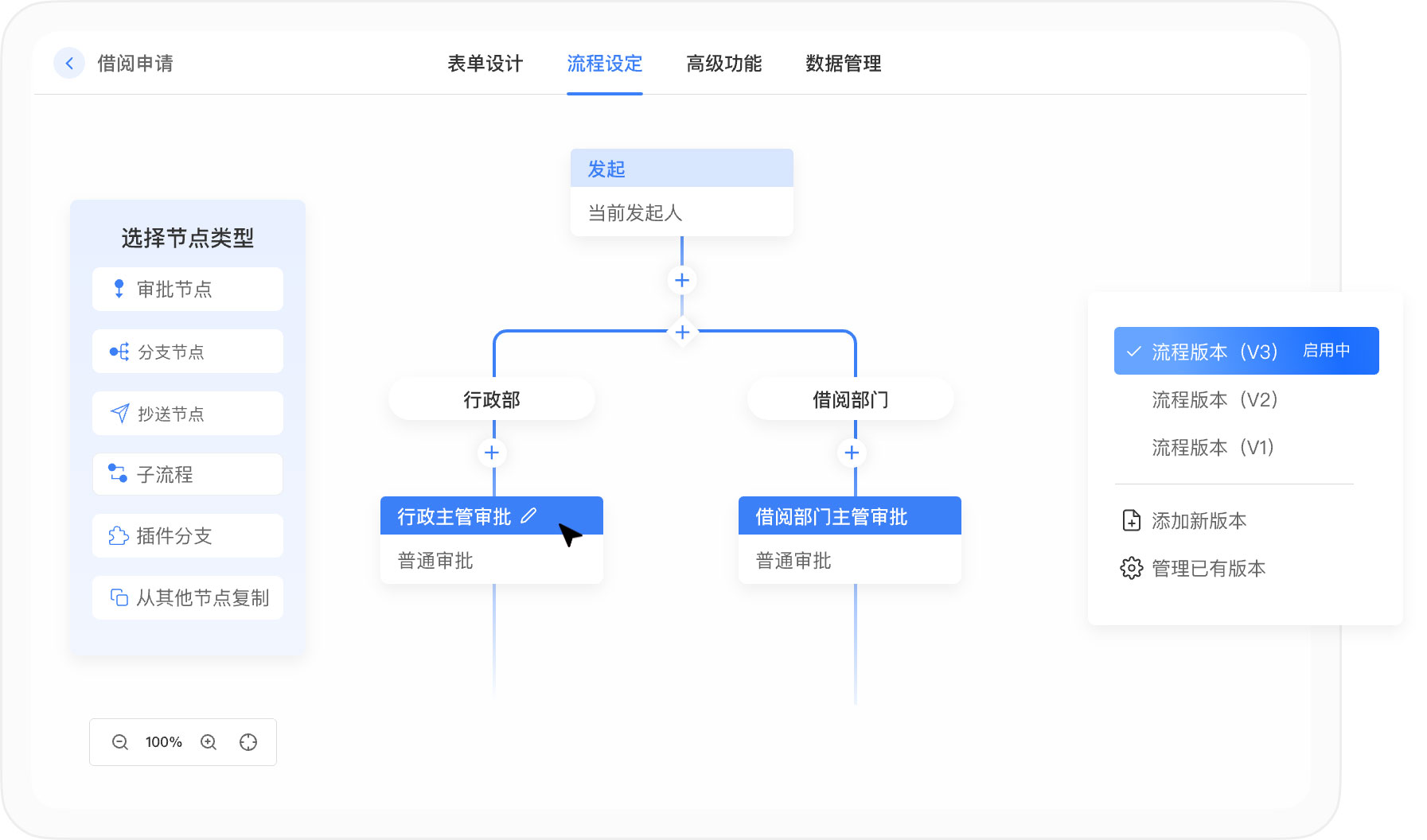
Task: Open the 高级功能 tab
Action: pos(723,64)
